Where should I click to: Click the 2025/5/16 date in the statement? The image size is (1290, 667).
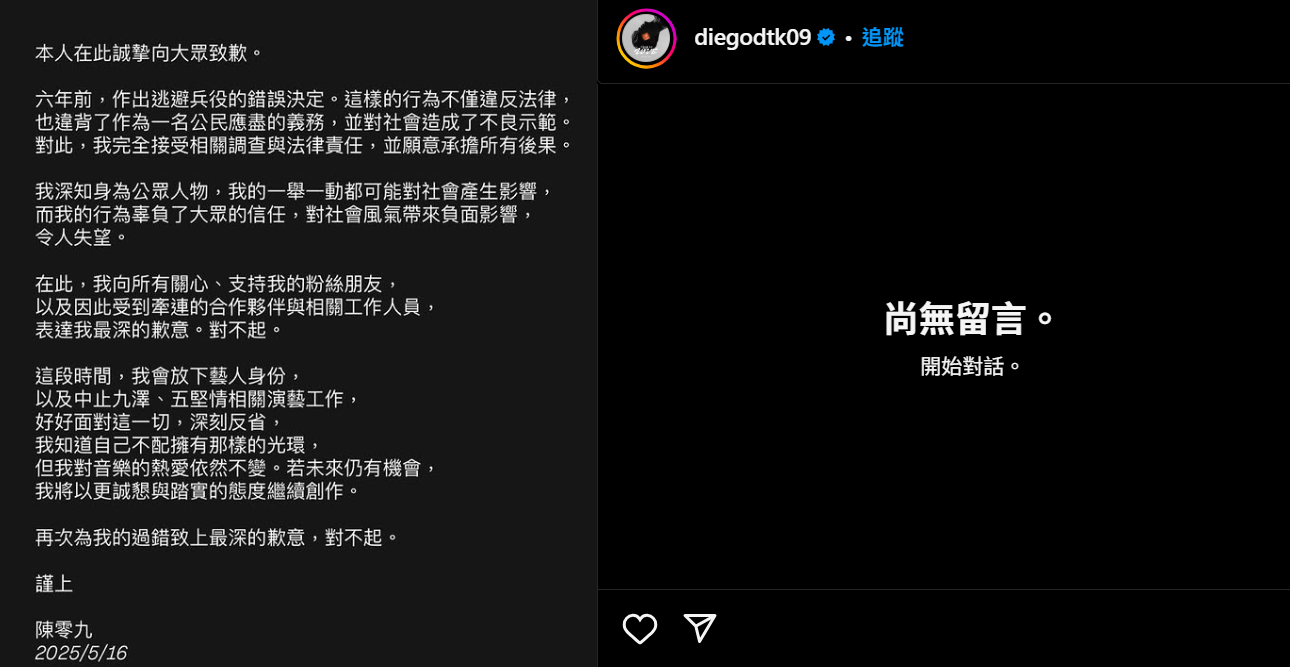(81, 653)
